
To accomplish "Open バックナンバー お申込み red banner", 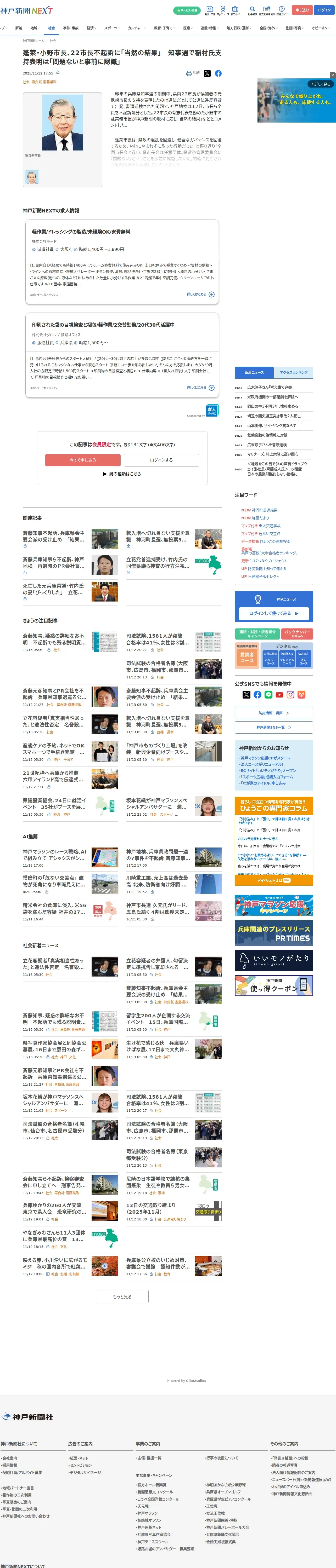I will pyautogui.click(x=298, y=634).
